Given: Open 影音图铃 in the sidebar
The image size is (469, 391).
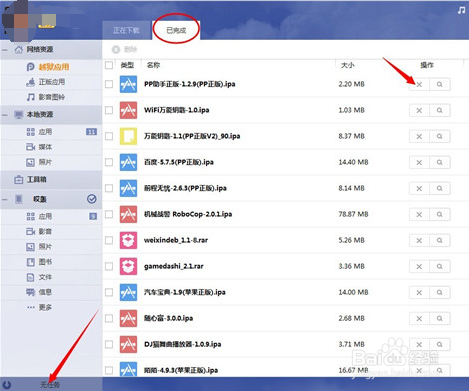Looking at the screenshot, I should coord(46,97).
